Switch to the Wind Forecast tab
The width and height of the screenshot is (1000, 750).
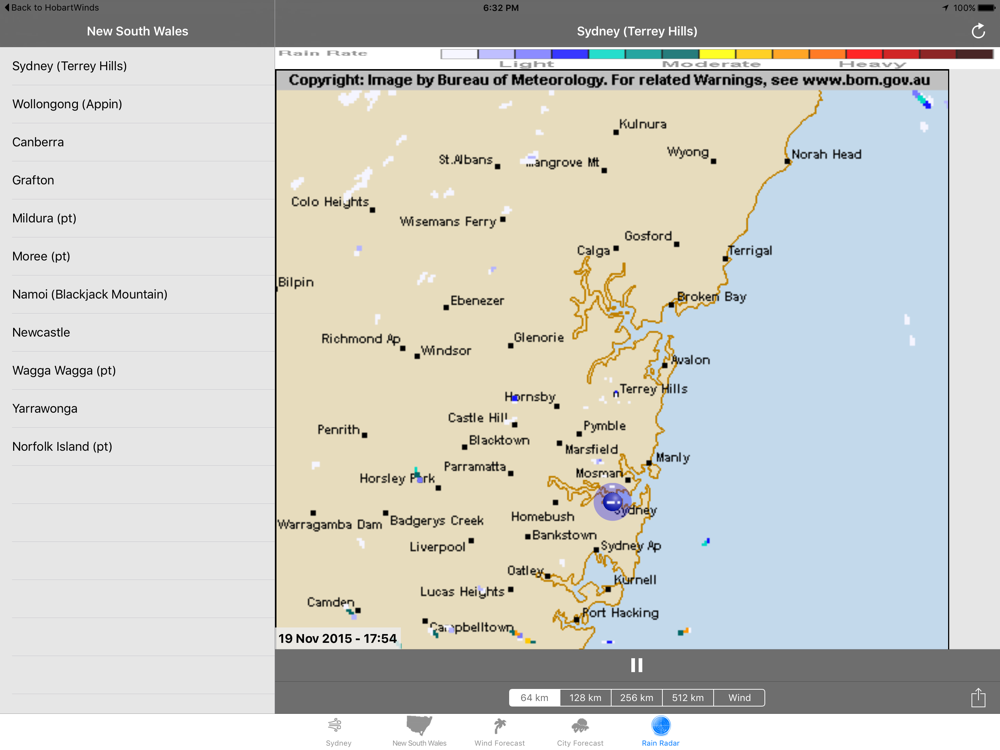click(x=499, y=732)
